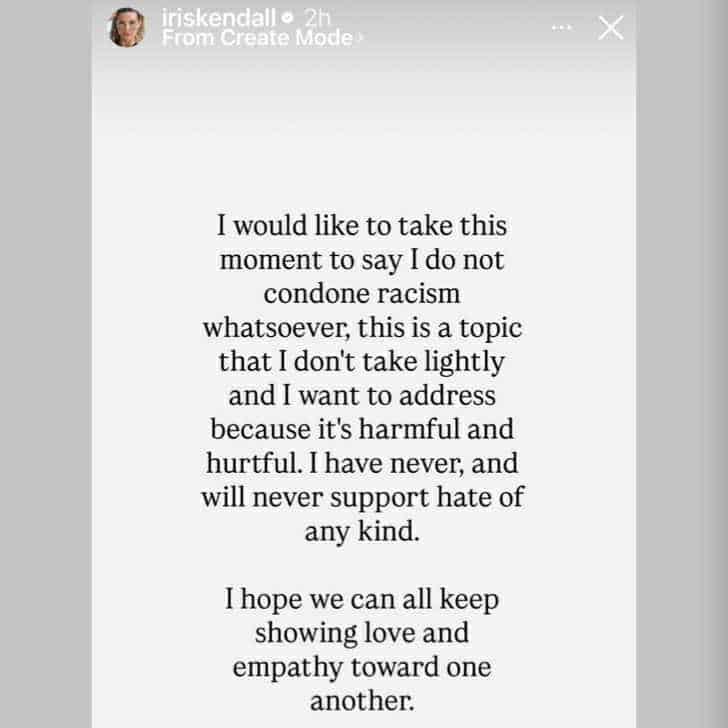This screenshot has width=728, height=728.
Task: Click the line 'and I want to address'
Action: [x=362, y=395]
